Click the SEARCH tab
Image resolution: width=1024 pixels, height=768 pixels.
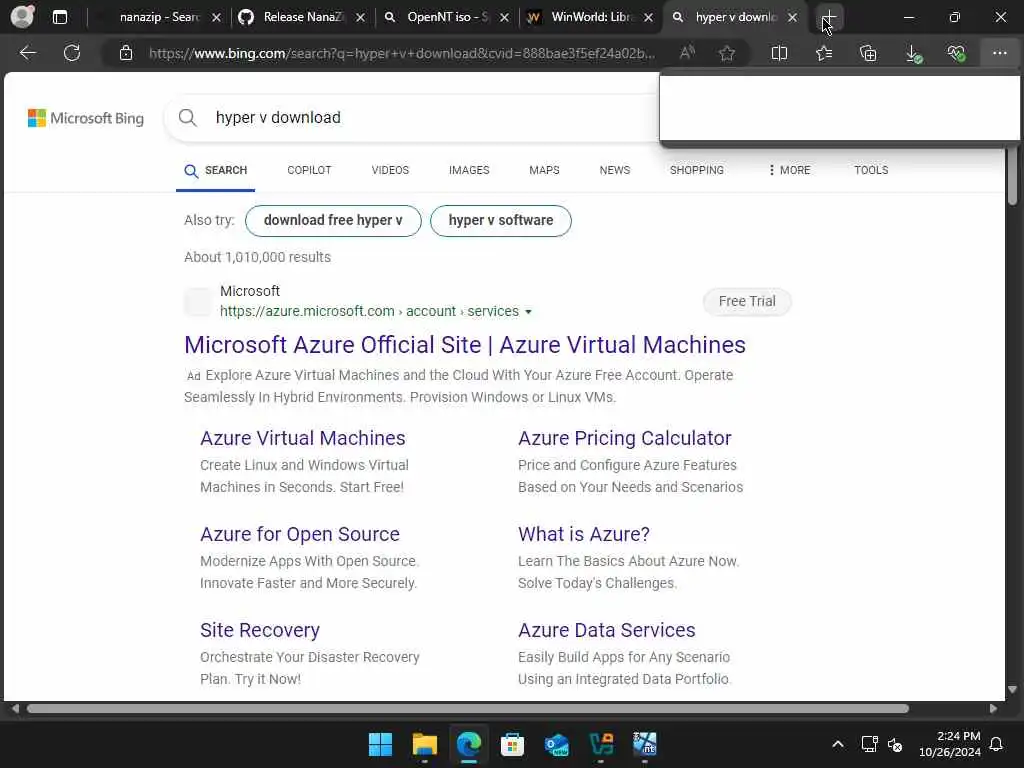[x=216, y=170]
